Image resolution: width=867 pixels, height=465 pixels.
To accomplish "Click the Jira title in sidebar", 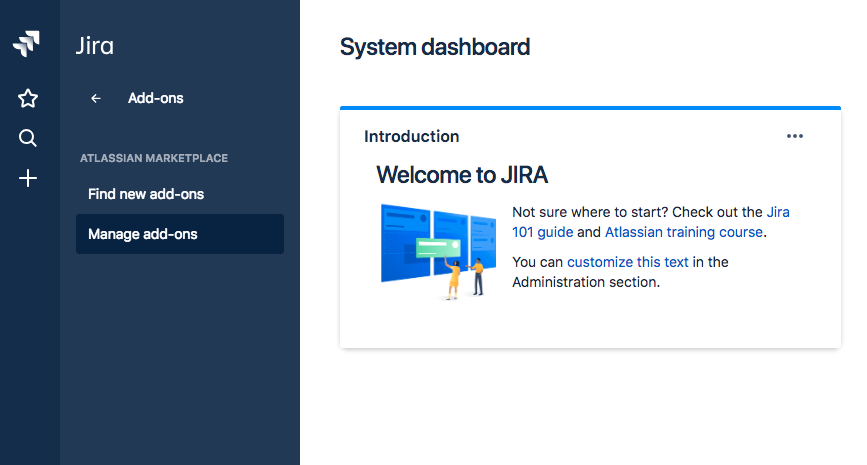I will 95,45.
